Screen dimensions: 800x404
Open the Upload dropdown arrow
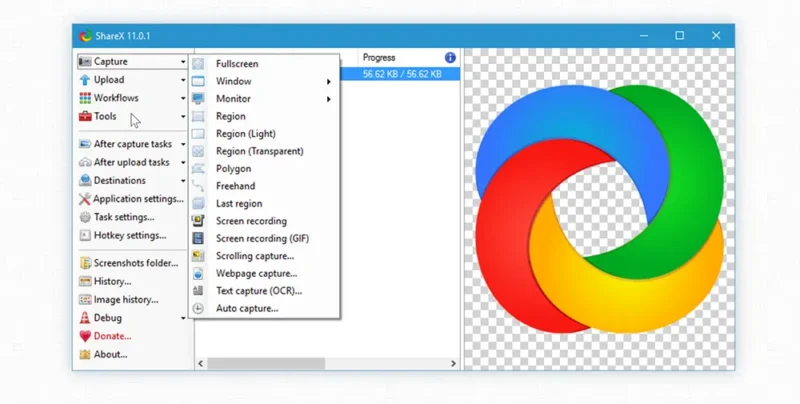pyautogui.click(x=183, y=80)
